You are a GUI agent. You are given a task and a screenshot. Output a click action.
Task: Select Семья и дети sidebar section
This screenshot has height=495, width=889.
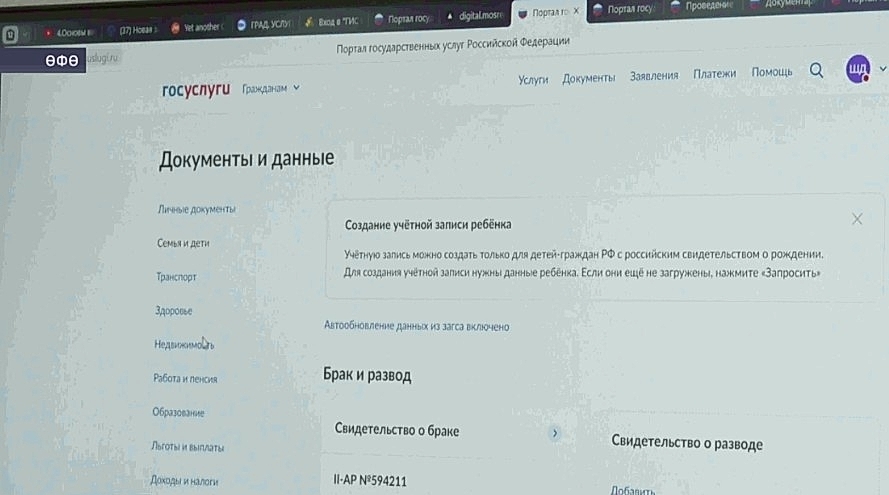point(183,243)
